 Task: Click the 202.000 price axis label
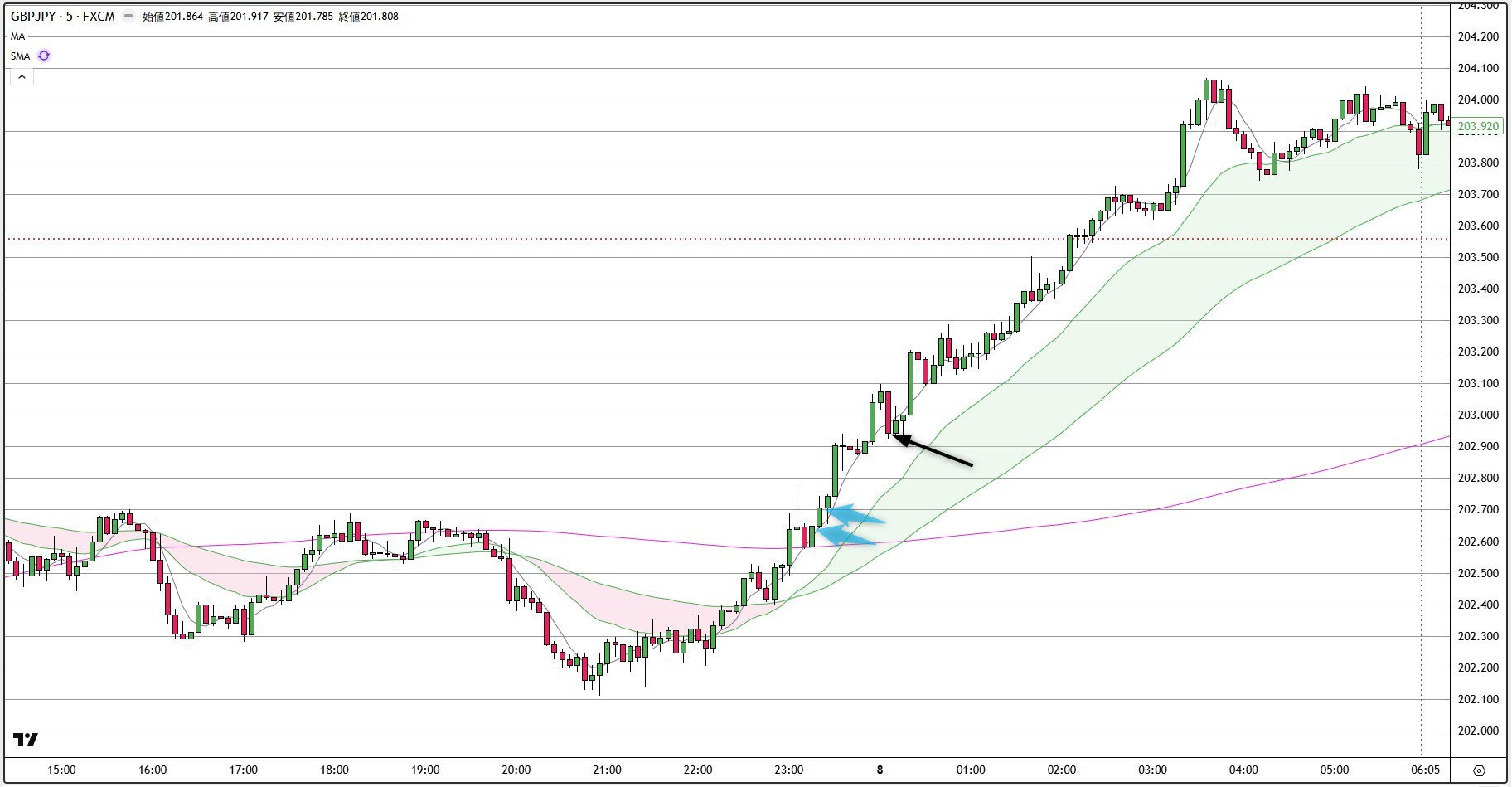tap(1478, 731)
